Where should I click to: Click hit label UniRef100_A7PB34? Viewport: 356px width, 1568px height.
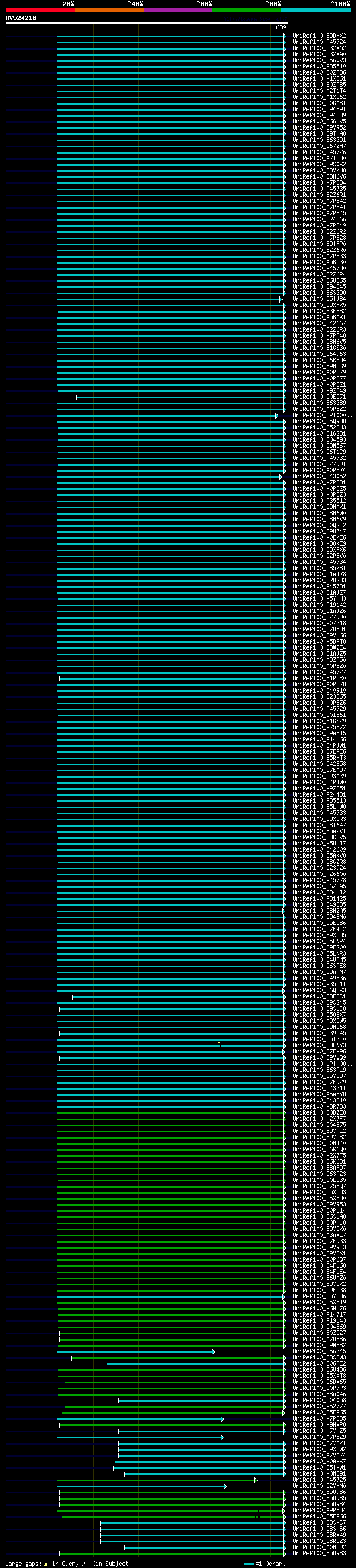point(319,182)
